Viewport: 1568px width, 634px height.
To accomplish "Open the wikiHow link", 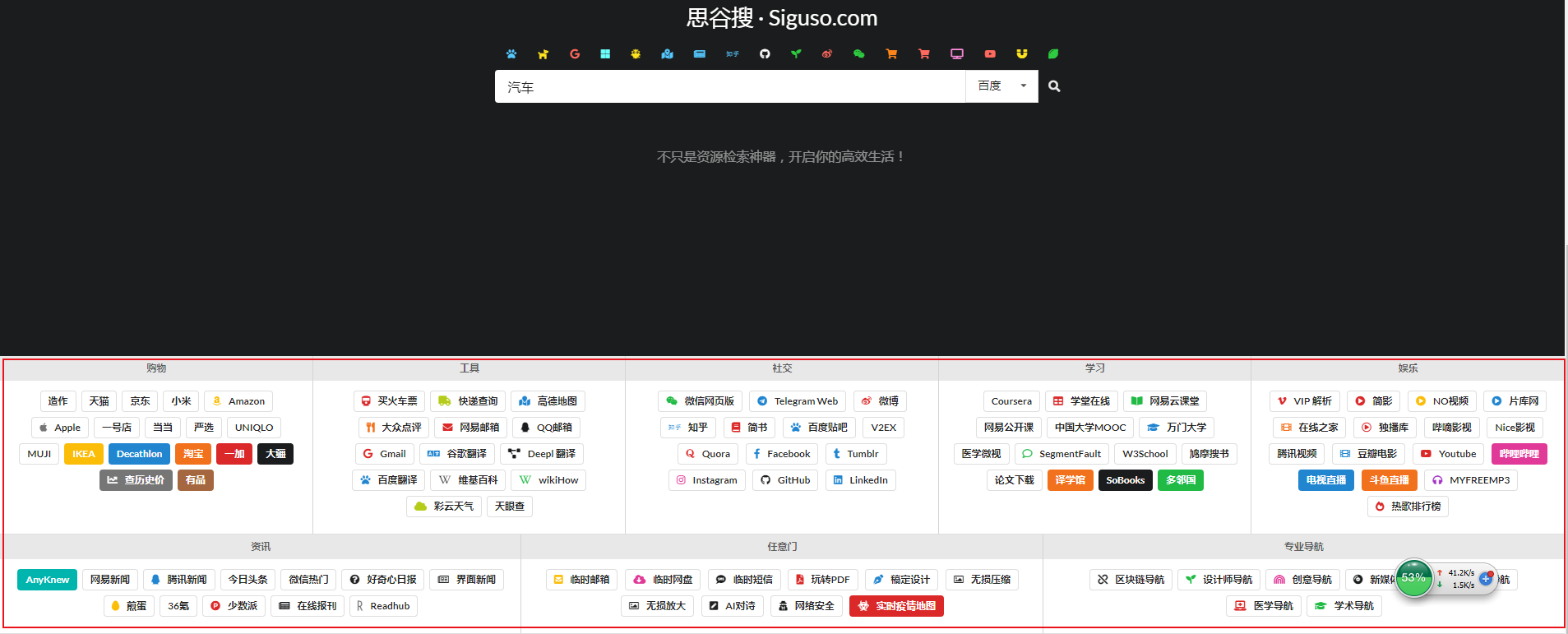I will 548,480.
